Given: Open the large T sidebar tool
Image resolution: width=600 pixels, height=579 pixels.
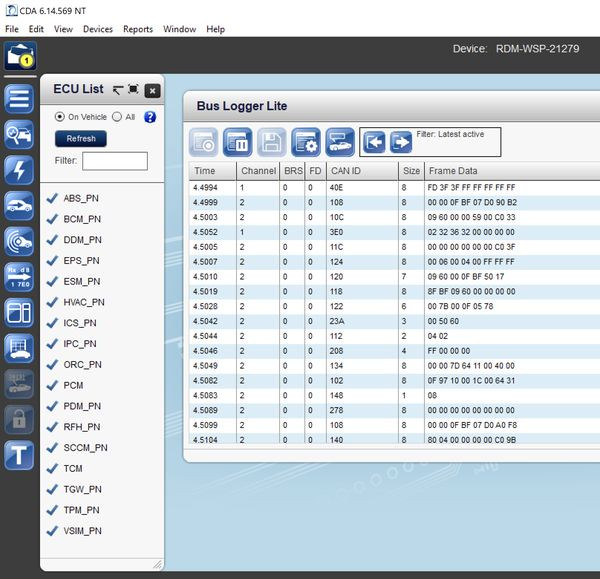Looking at the screenshot, I should point(19,455).
